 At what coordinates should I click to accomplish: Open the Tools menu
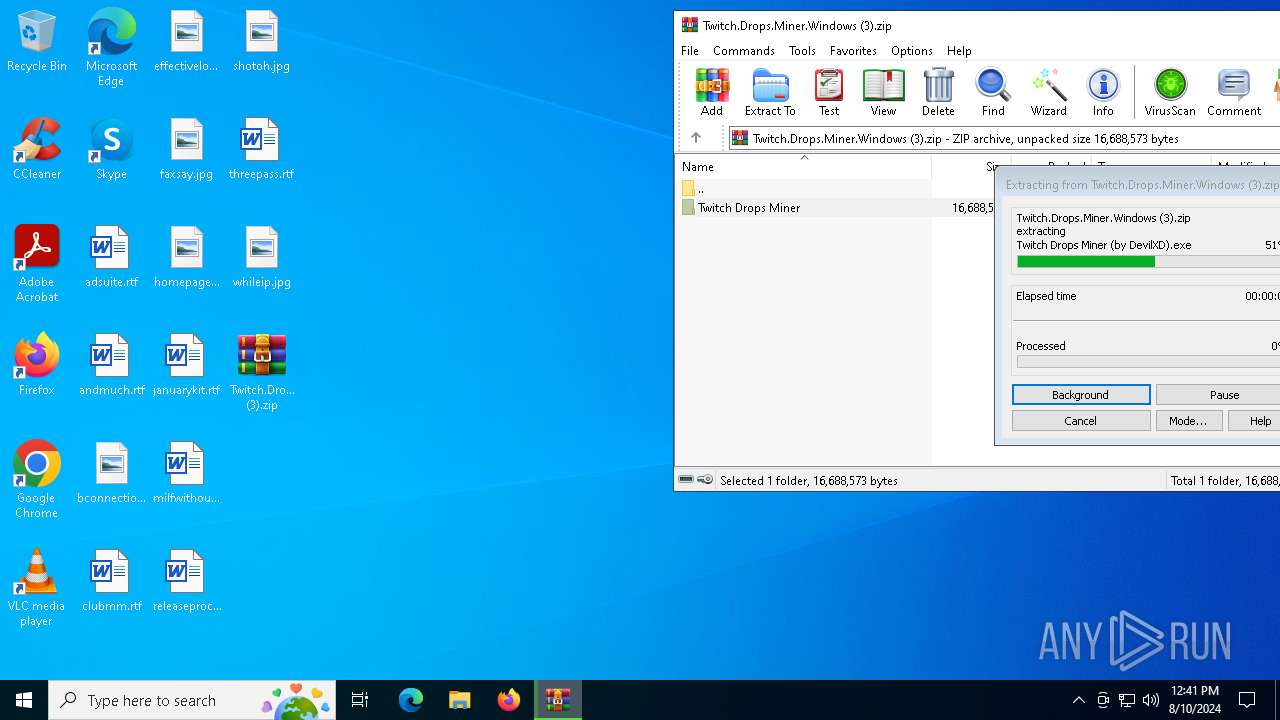coord(802,50)
